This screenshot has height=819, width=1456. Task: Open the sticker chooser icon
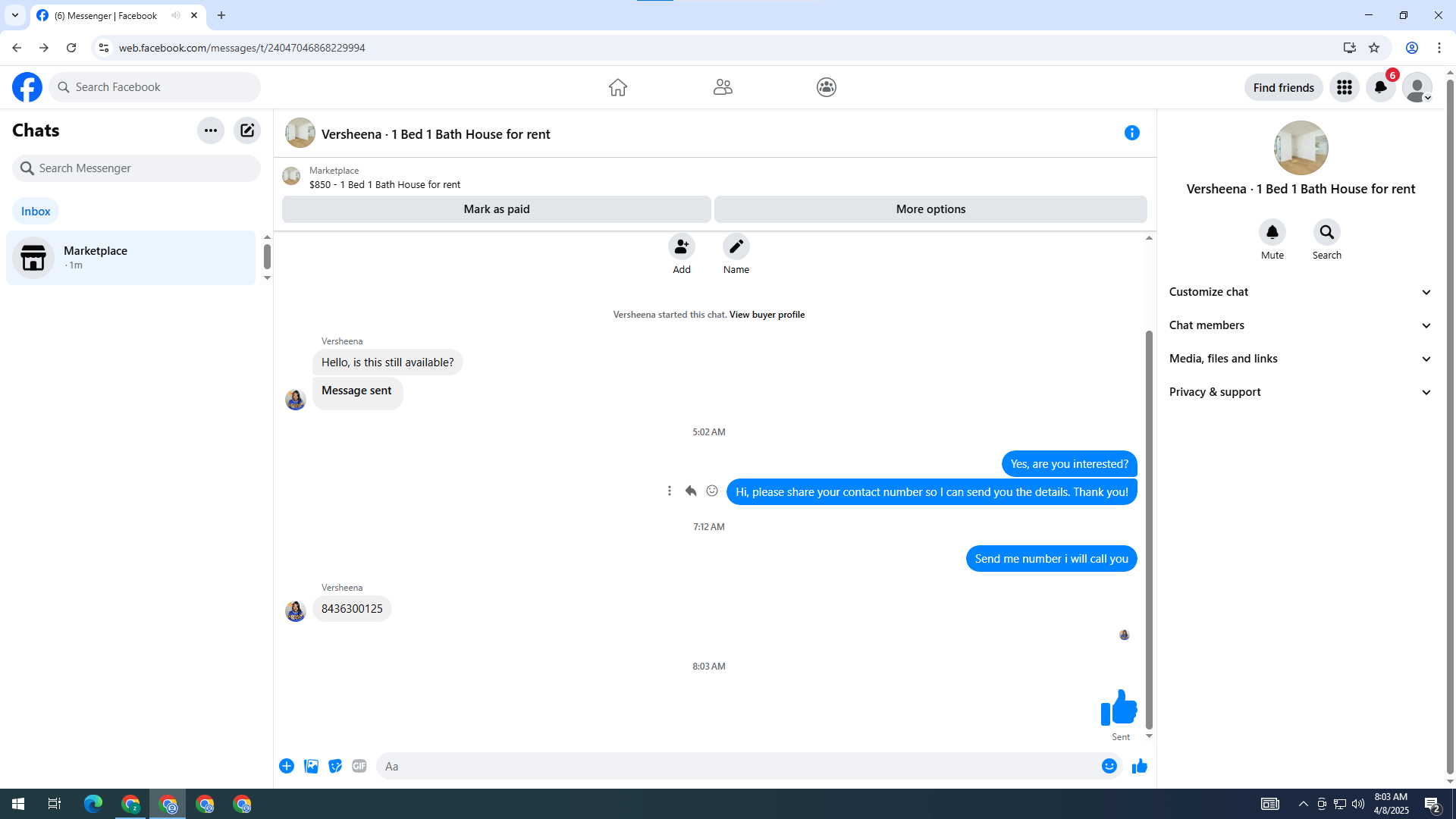click(x=335, y=766)
